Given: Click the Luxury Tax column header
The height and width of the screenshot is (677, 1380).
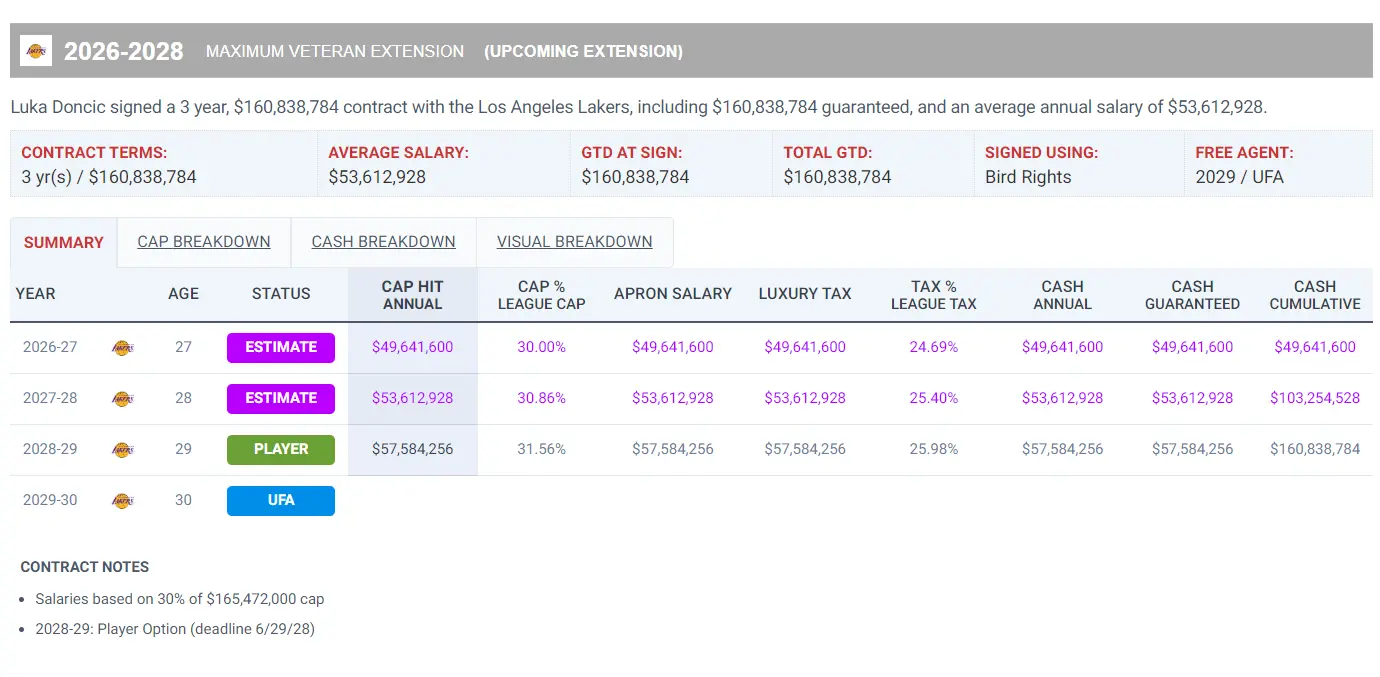Looking at the screenshot, I should 805,294.
